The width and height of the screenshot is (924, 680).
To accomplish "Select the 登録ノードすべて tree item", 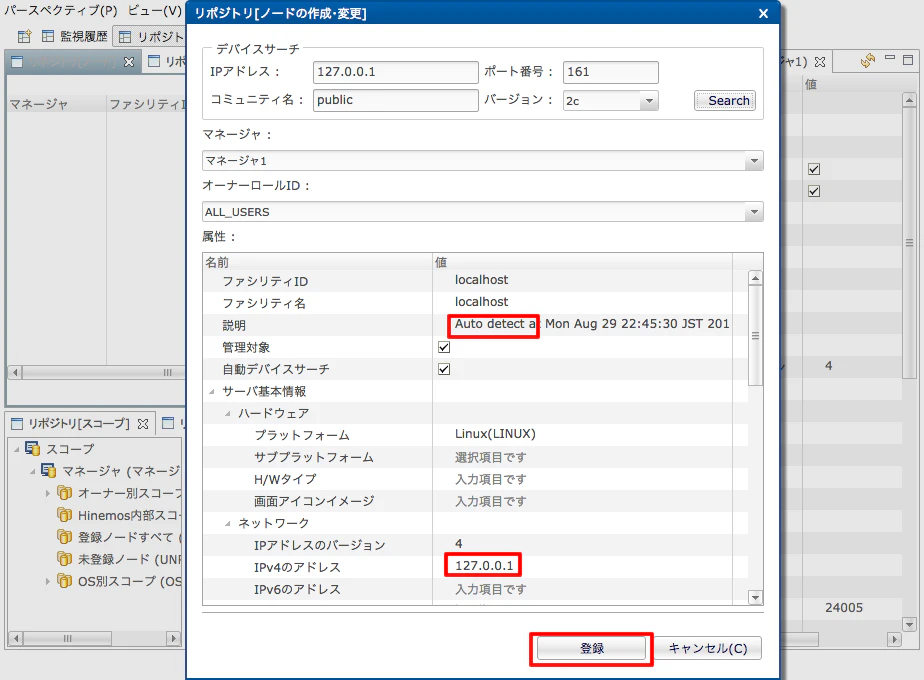I will [130, 537].
